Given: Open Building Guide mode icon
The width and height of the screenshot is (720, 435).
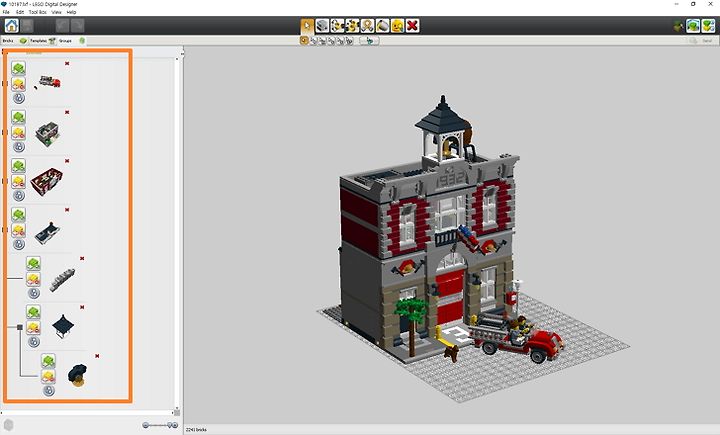Looking at the screenshot, I should click(709, 26).
